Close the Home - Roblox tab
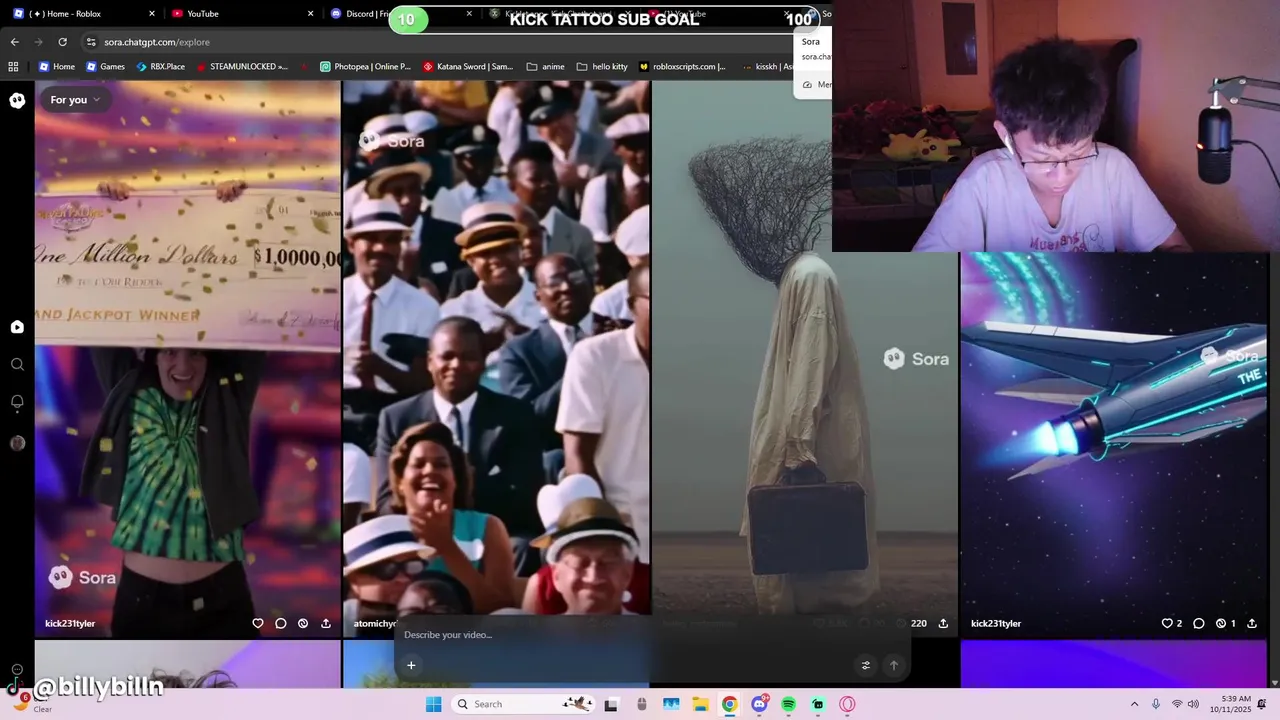The image size is (1280, 720). click(152, 14)
